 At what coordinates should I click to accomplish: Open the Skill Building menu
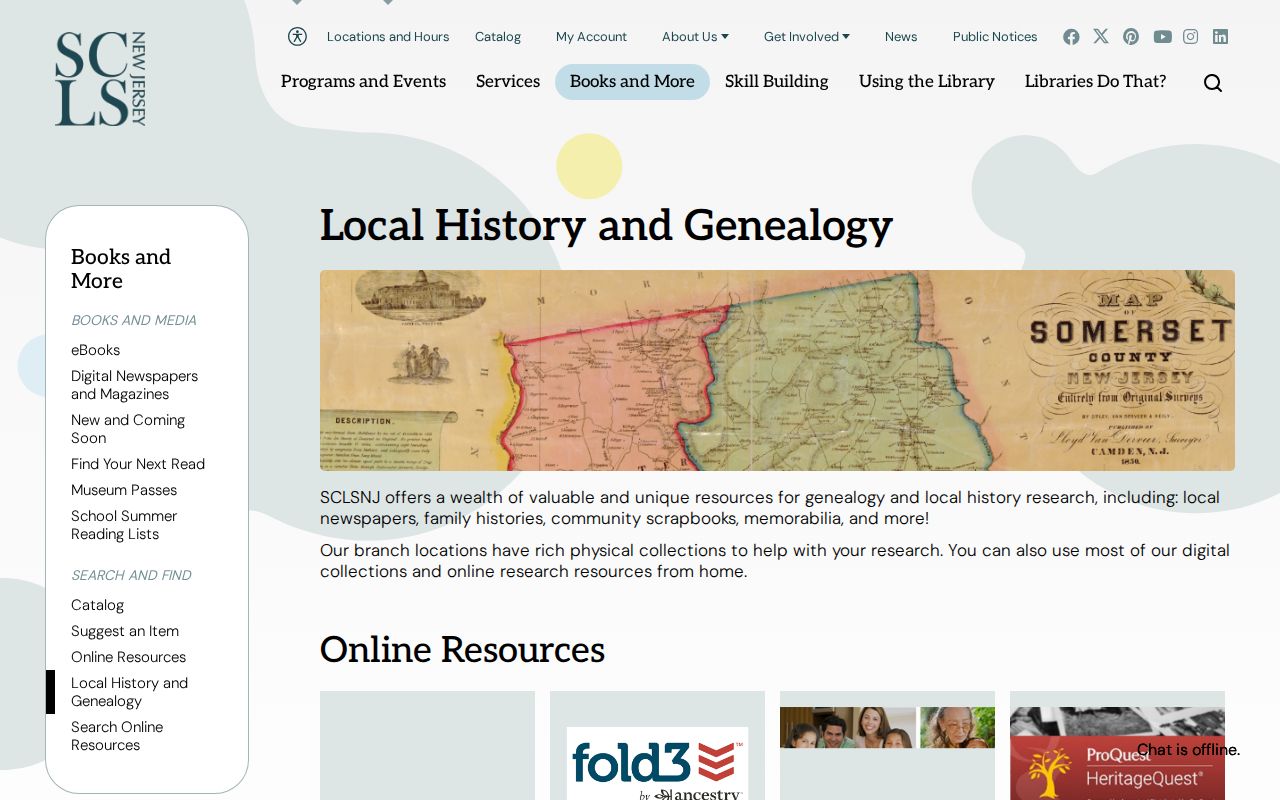[x=777, y=82]
